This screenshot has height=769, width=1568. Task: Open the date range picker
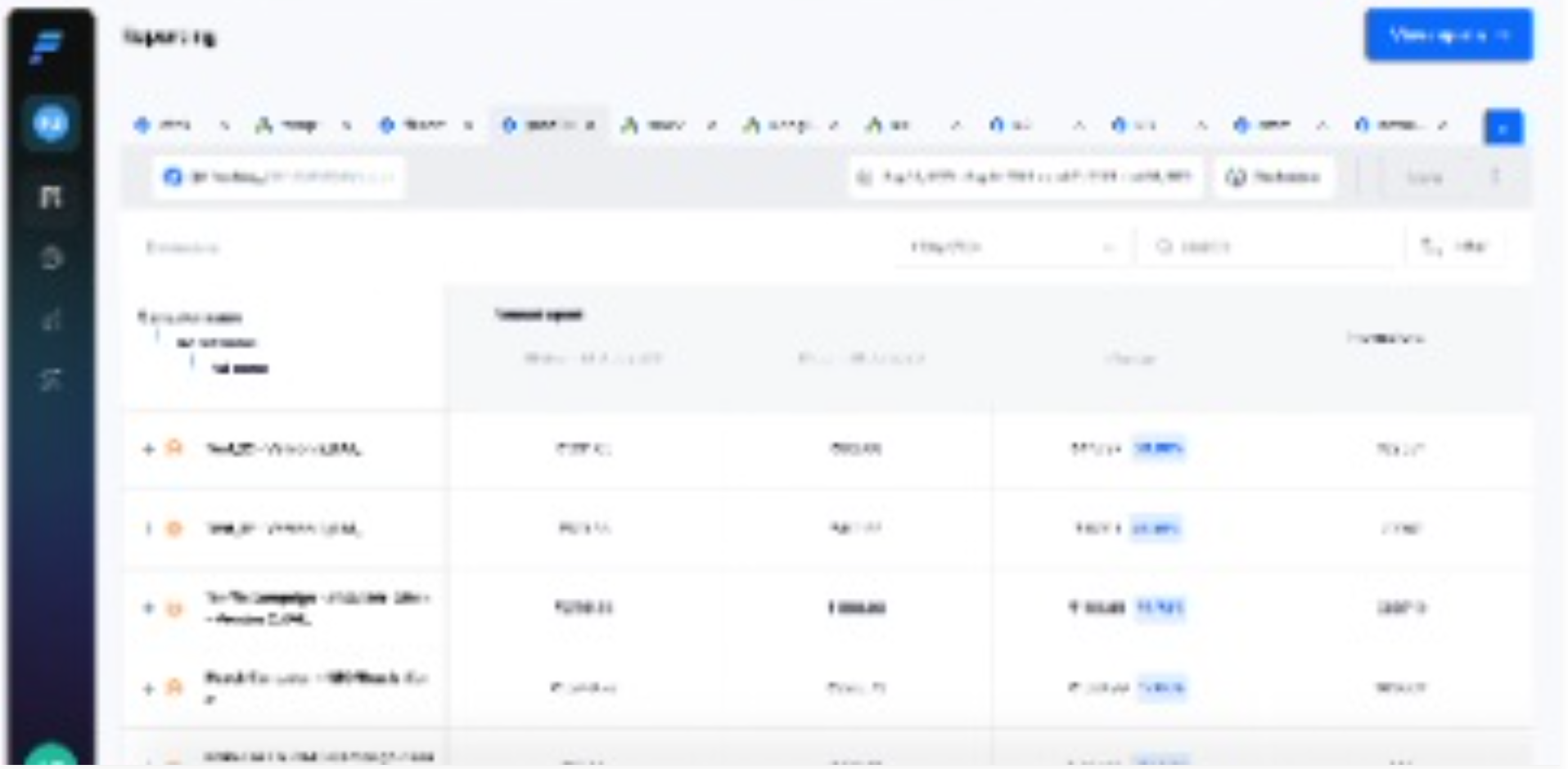point(1025,177)
